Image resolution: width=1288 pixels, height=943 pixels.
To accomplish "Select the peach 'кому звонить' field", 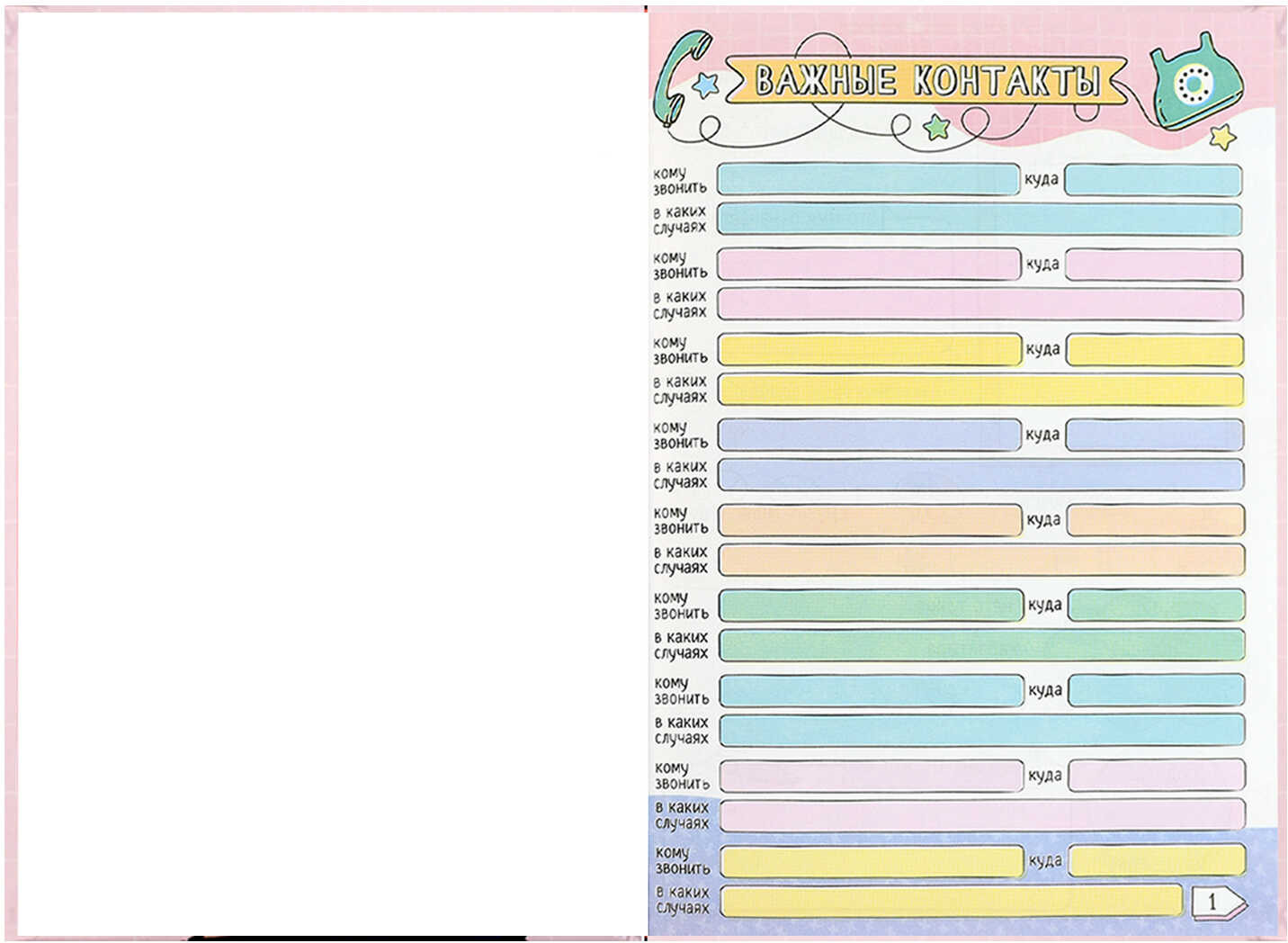I will pos(870,520).
